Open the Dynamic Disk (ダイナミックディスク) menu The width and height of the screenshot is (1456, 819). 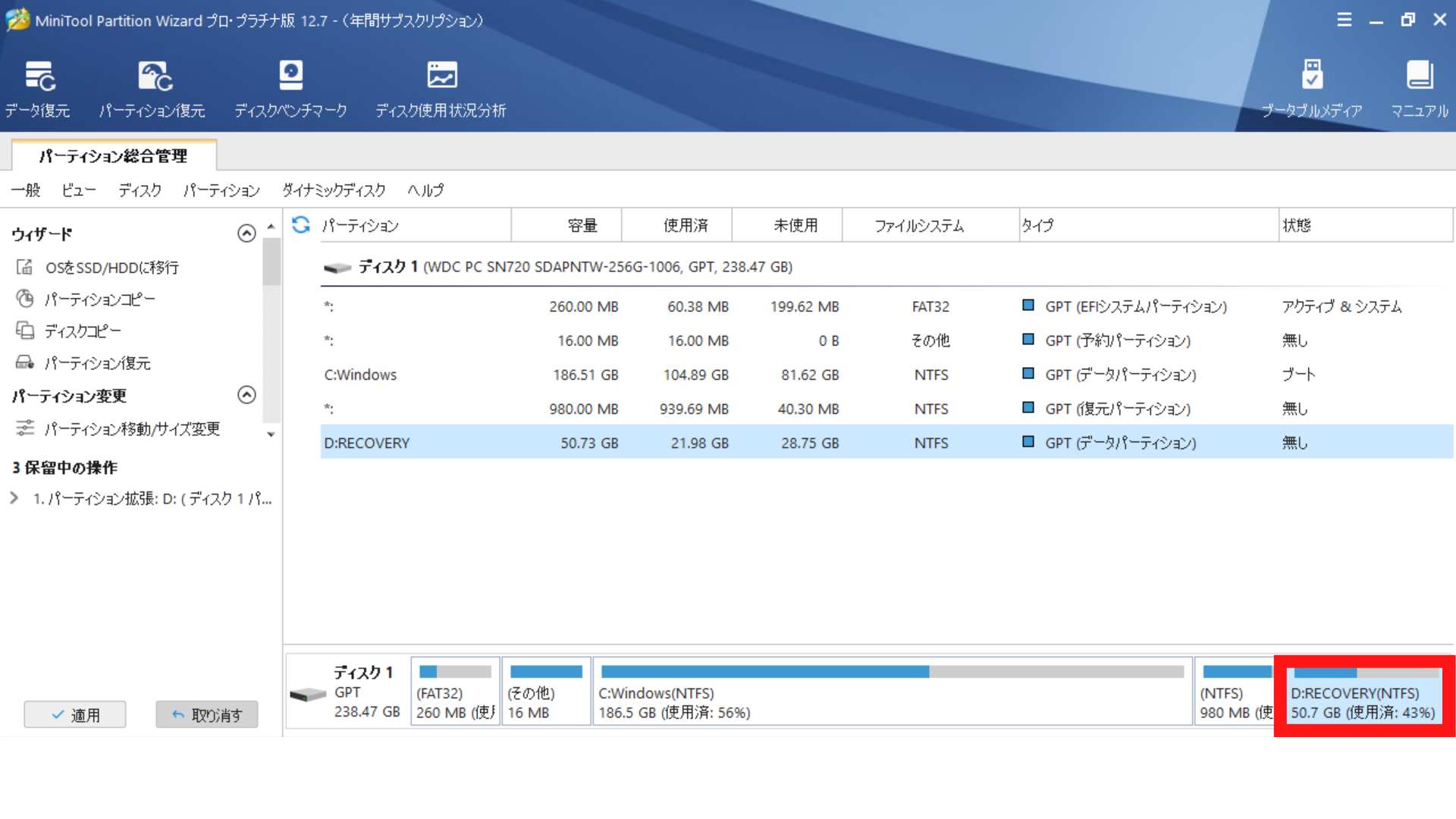tap(334, 190)
